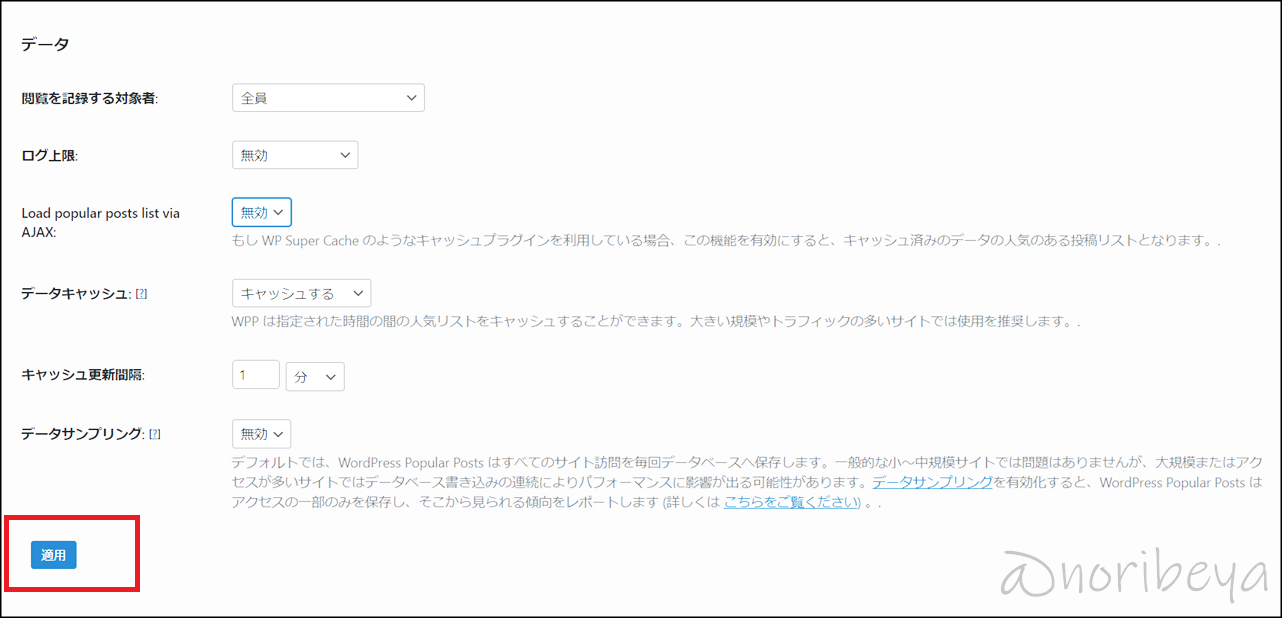Viewport: 1282px width, 618px height.
Task: Click the キャッシュ更新間隔 label text
Action: pyautogui.click(x=83, y=375)
